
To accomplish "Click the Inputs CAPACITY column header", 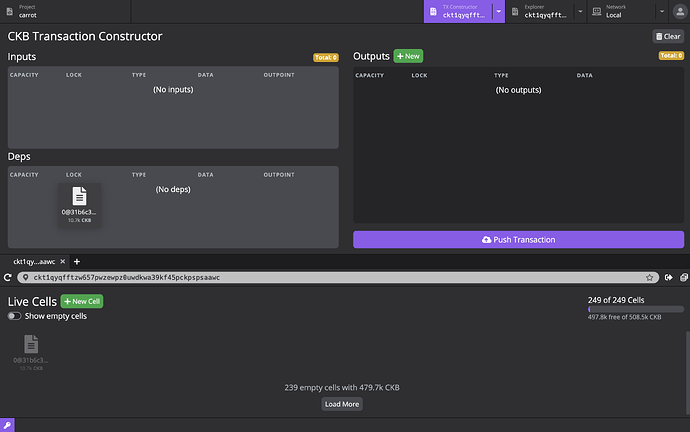I will [24, 75].
